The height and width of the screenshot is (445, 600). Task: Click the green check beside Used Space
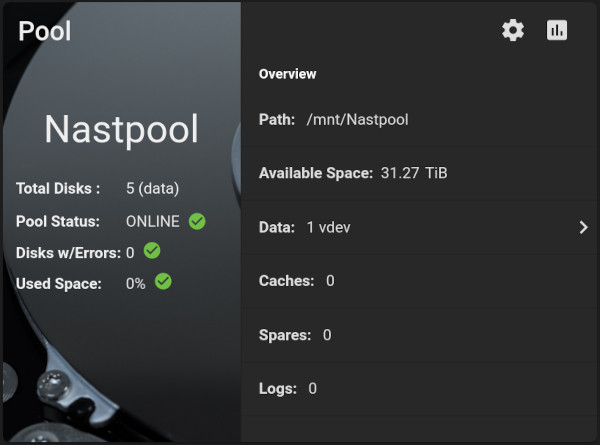163,282
